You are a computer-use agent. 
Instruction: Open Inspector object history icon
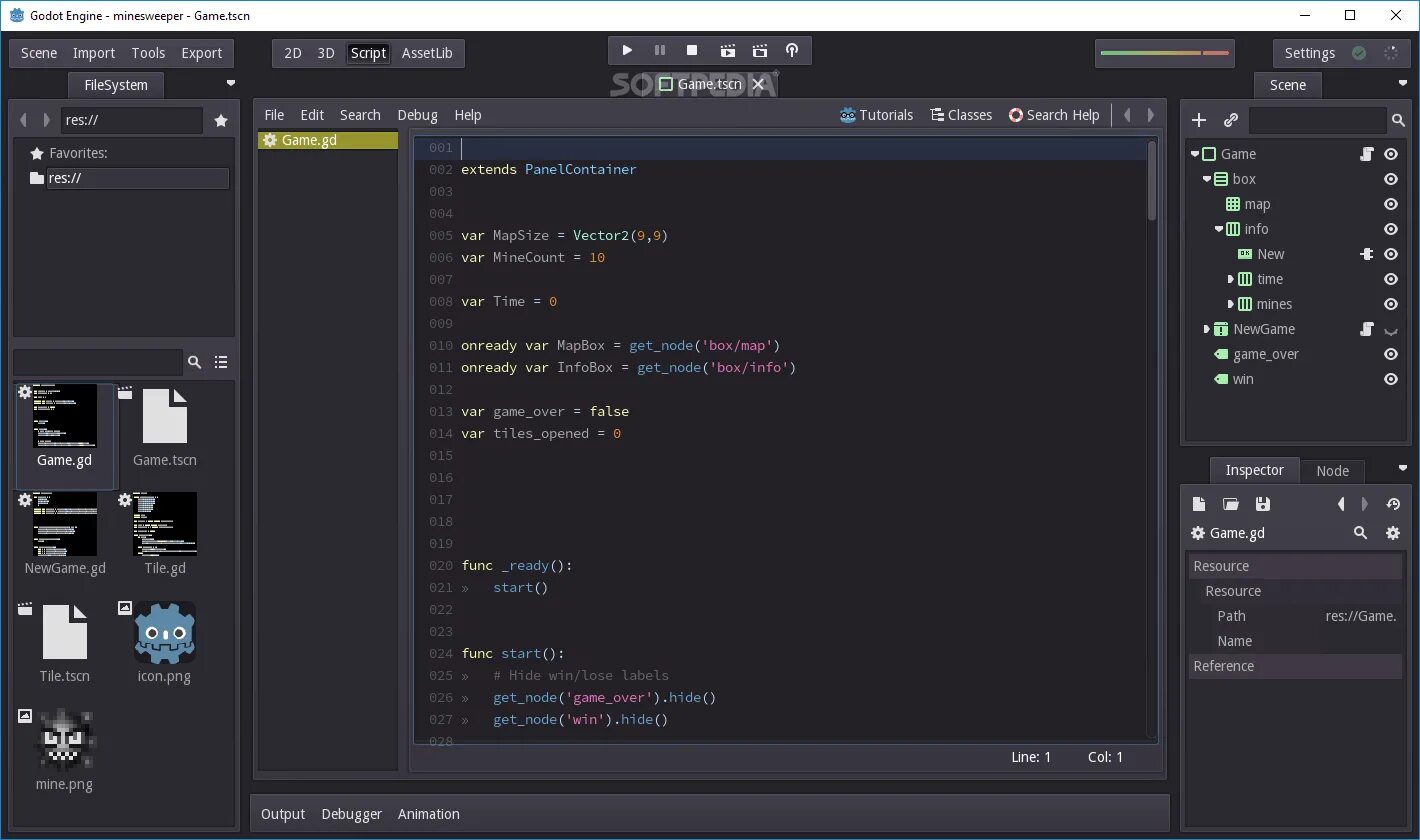(1393, 504)
